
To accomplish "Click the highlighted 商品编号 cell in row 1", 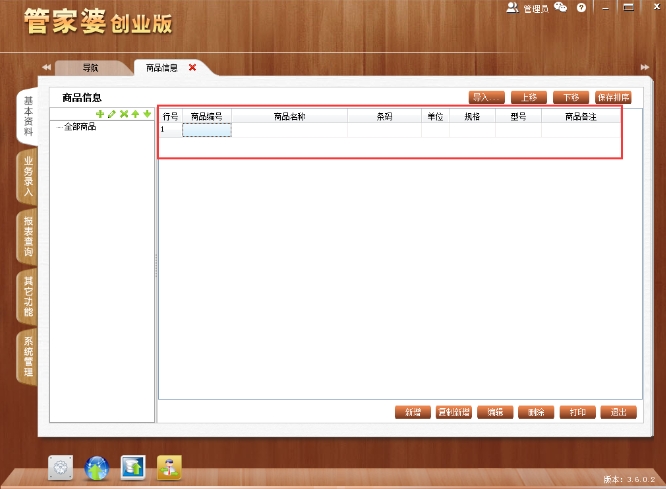I will [207, 130].
